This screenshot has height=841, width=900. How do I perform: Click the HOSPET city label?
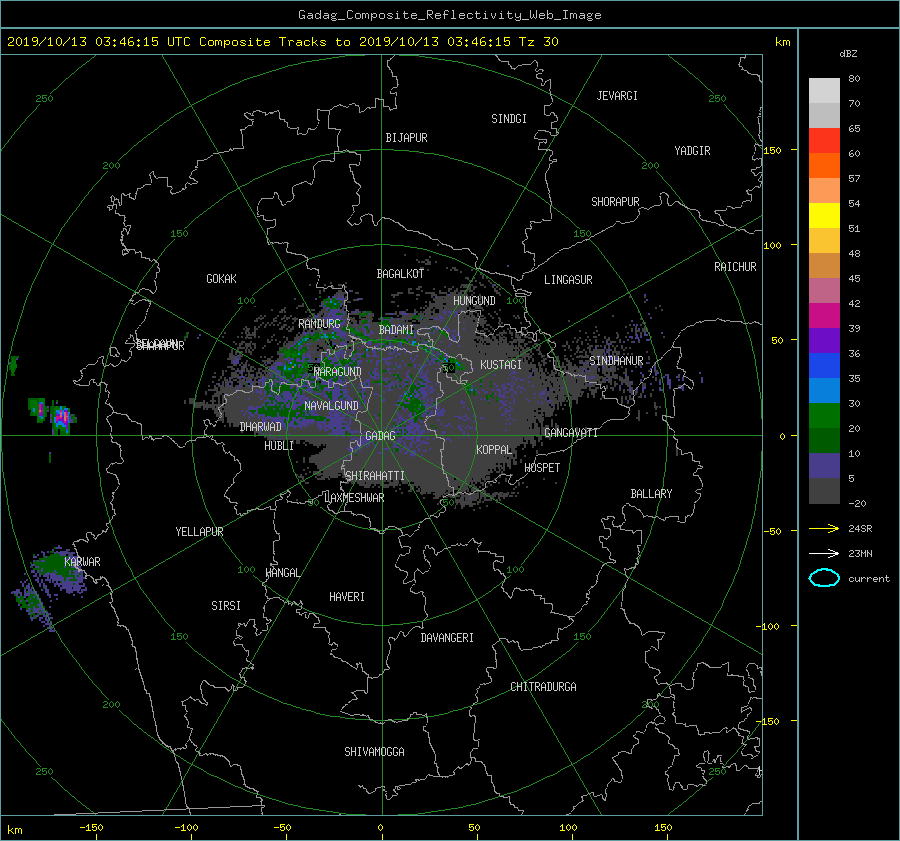click(542, 468)
